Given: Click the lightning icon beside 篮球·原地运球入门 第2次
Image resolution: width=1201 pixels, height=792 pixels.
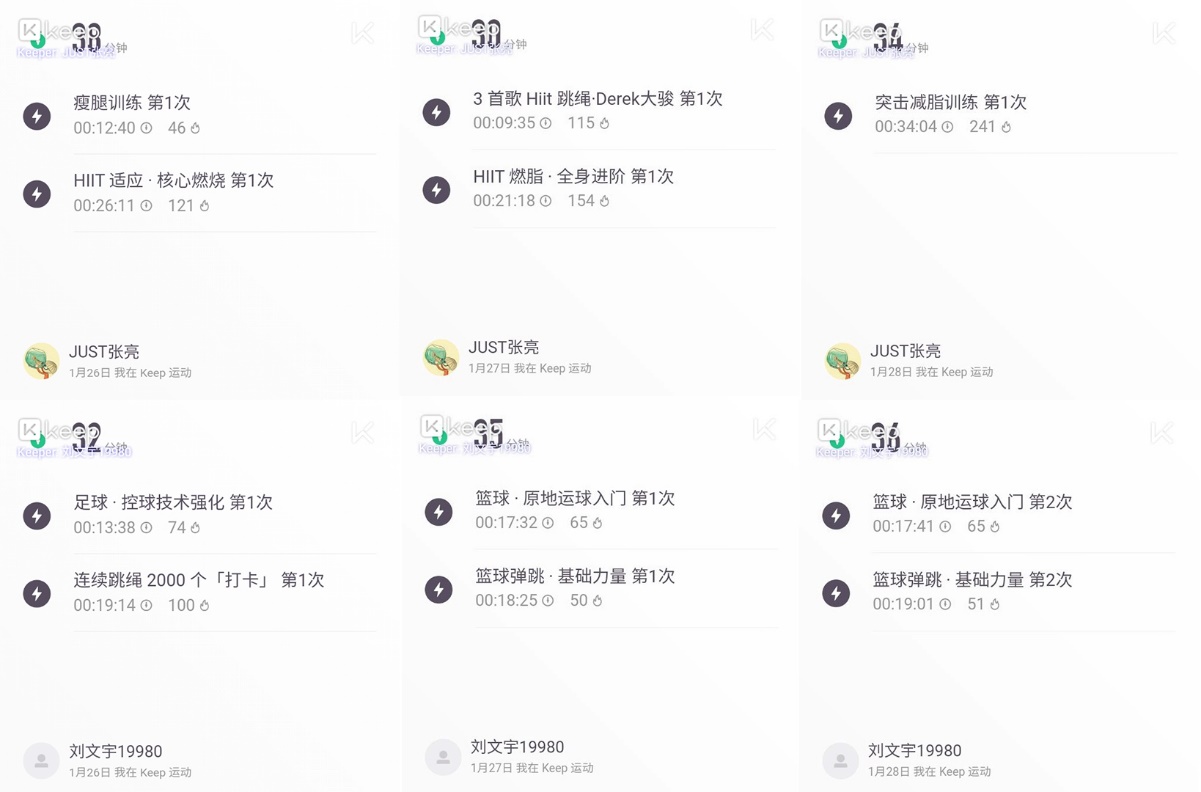Looking at the screenshot, I should 838,515.
